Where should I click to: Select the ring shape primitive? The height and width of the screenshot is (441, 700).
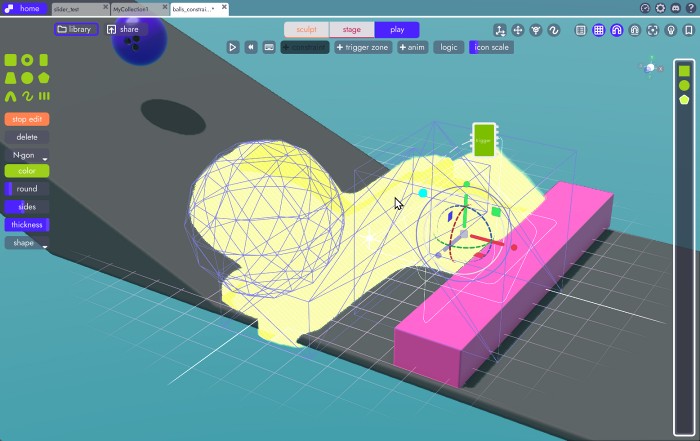[x=27, y=61]
